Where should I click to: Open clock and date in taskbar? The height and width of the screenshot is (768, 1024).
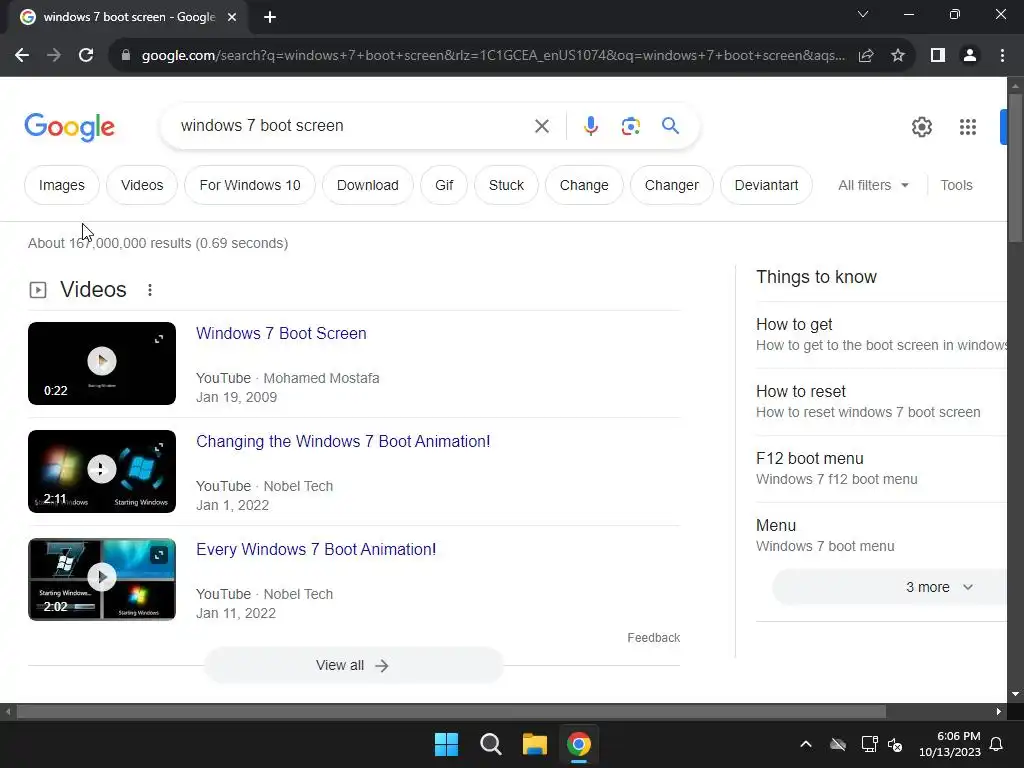click(950, 744)
